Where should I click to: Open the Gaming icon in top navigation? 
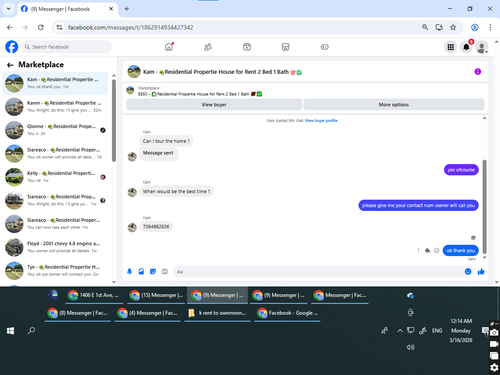point(325,47)
